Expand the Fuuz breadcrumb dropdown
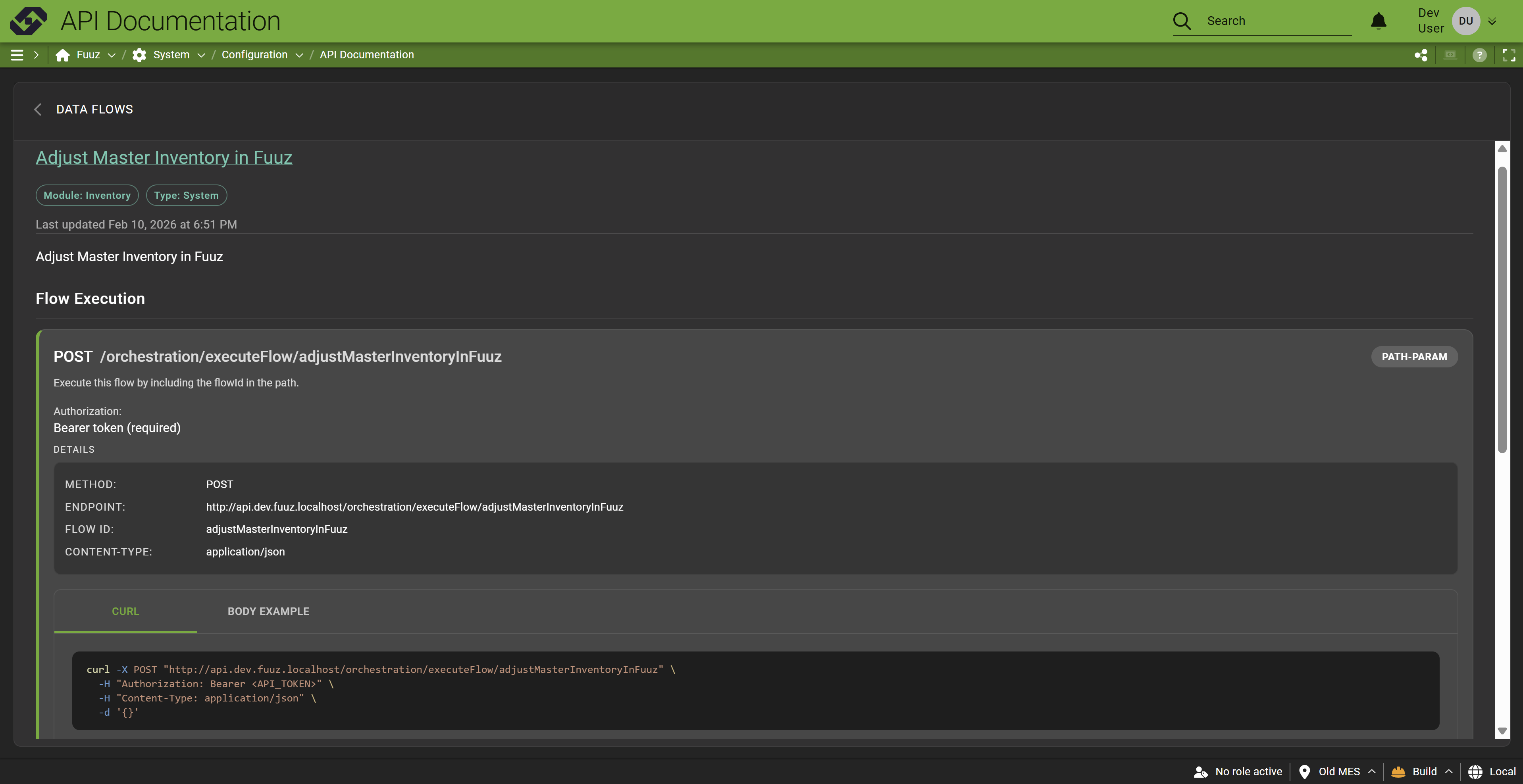Viewport: 1523px width, 784px height. (x=111, y=55)
